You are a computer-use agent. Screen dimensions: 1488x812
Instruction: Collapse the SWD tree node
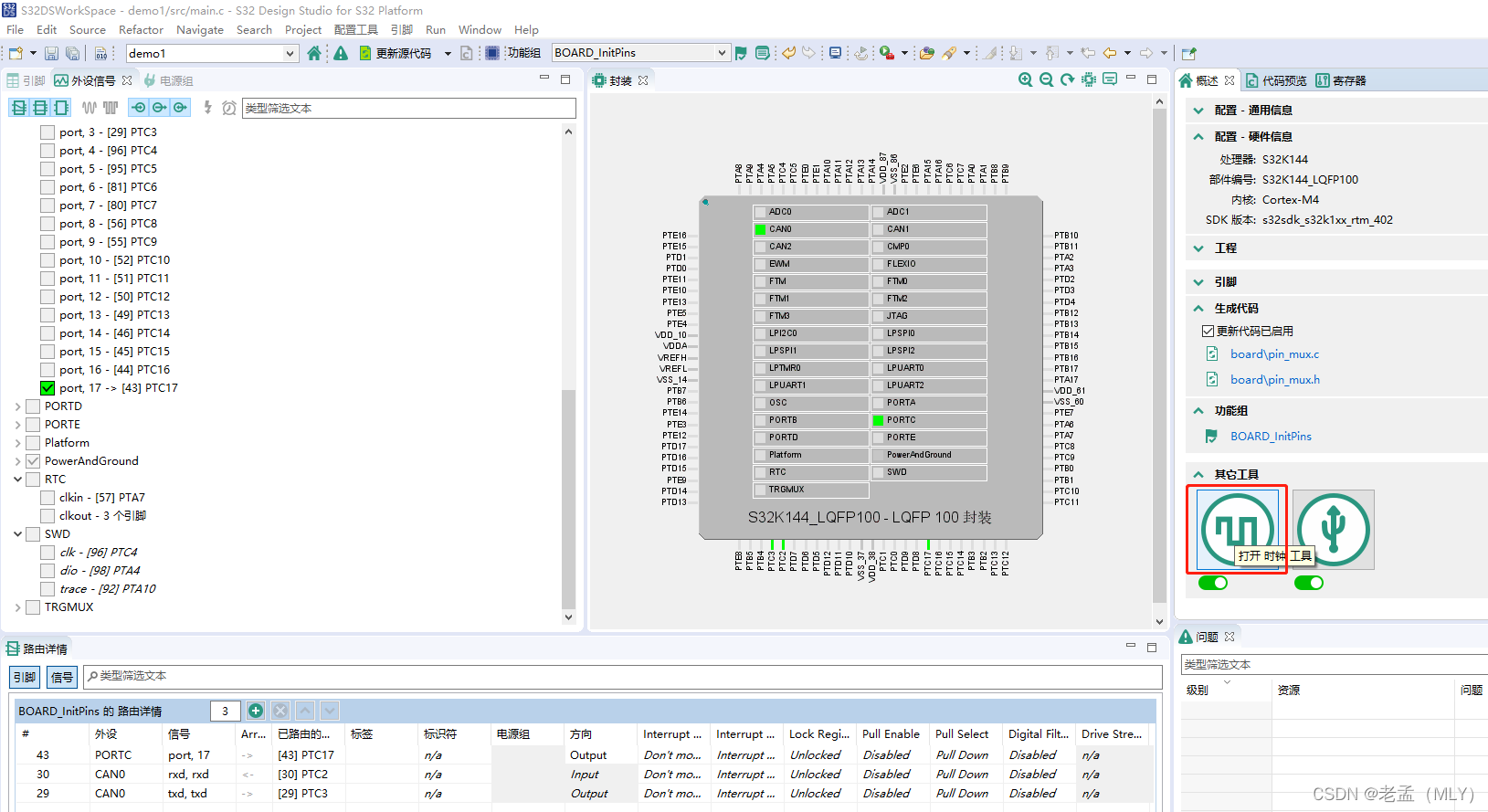[x=17, y=534]
